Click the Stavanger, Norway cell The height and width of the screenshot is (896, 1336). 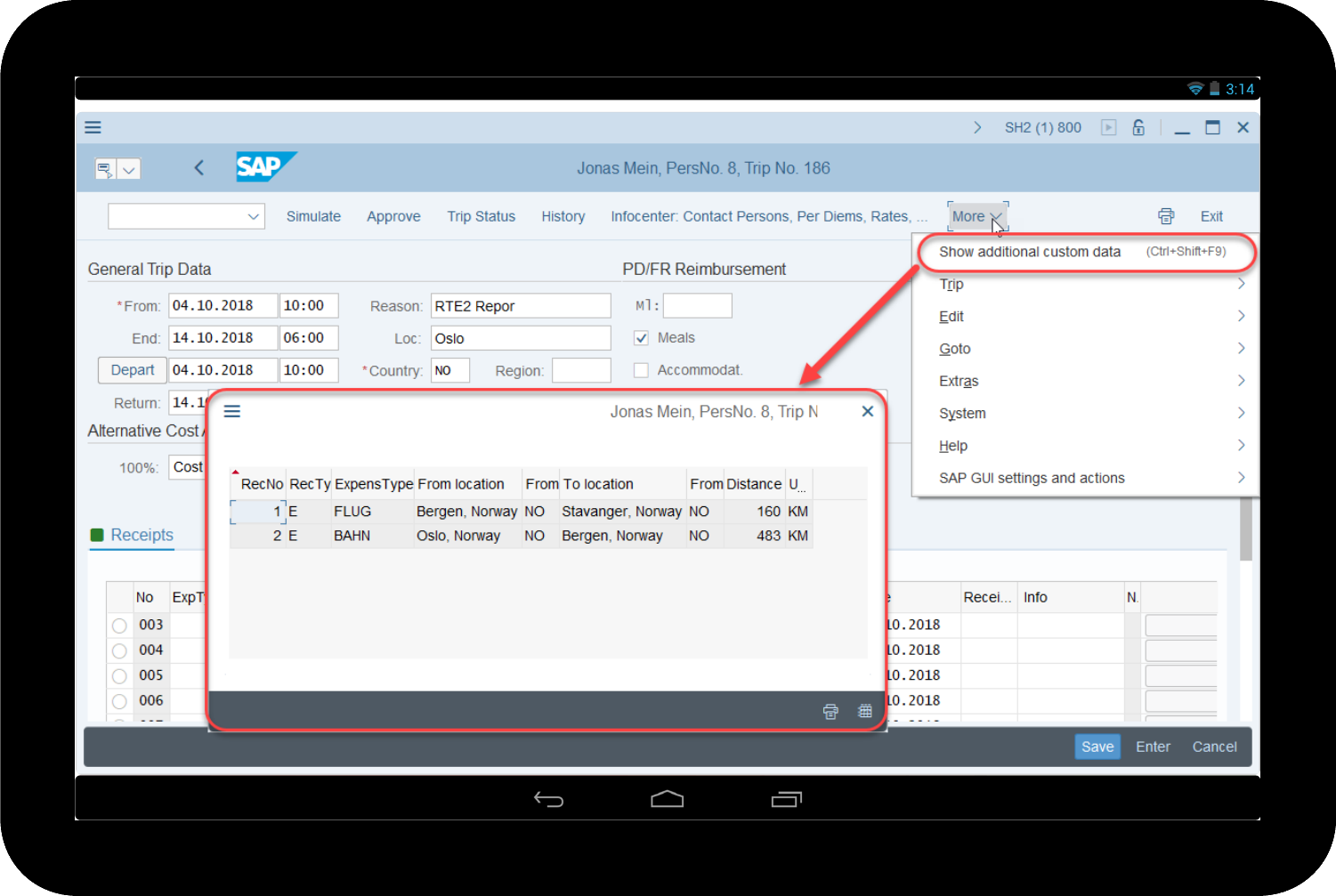pyautogui.click(x=622, y=512)
